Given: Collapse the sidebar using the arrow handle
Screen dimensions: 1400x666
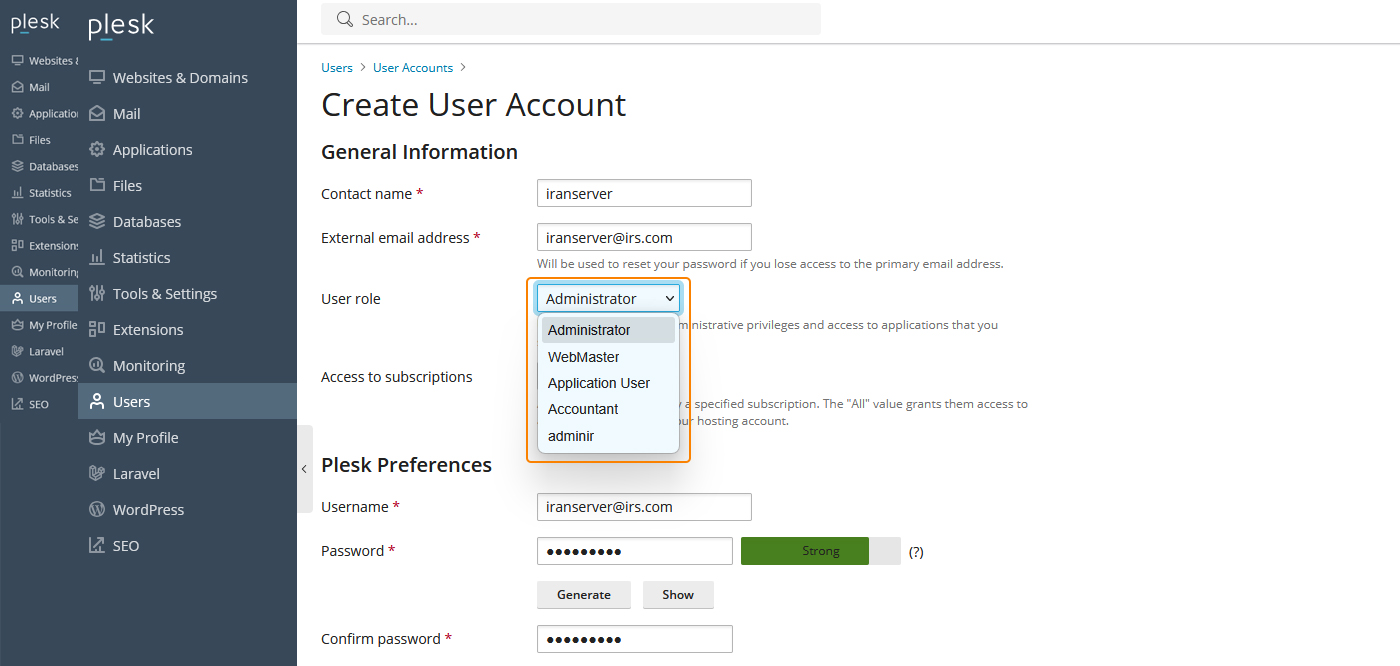Looking at the screenshot, I should (304, 468).
